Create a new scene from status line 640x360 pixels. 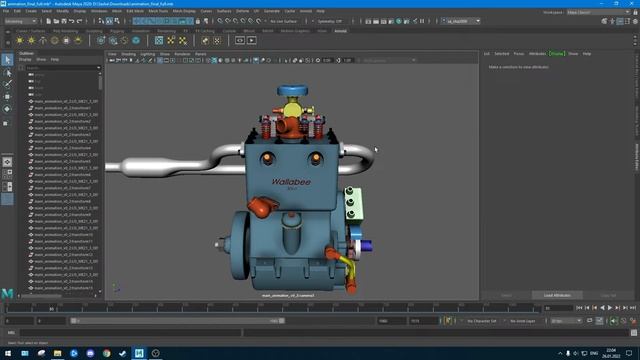click(x=49, y=21)
